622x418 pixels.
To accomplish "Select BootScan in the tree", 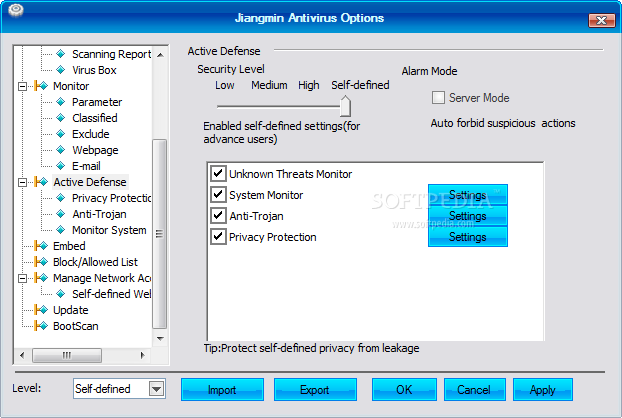I will coord(75,326).
